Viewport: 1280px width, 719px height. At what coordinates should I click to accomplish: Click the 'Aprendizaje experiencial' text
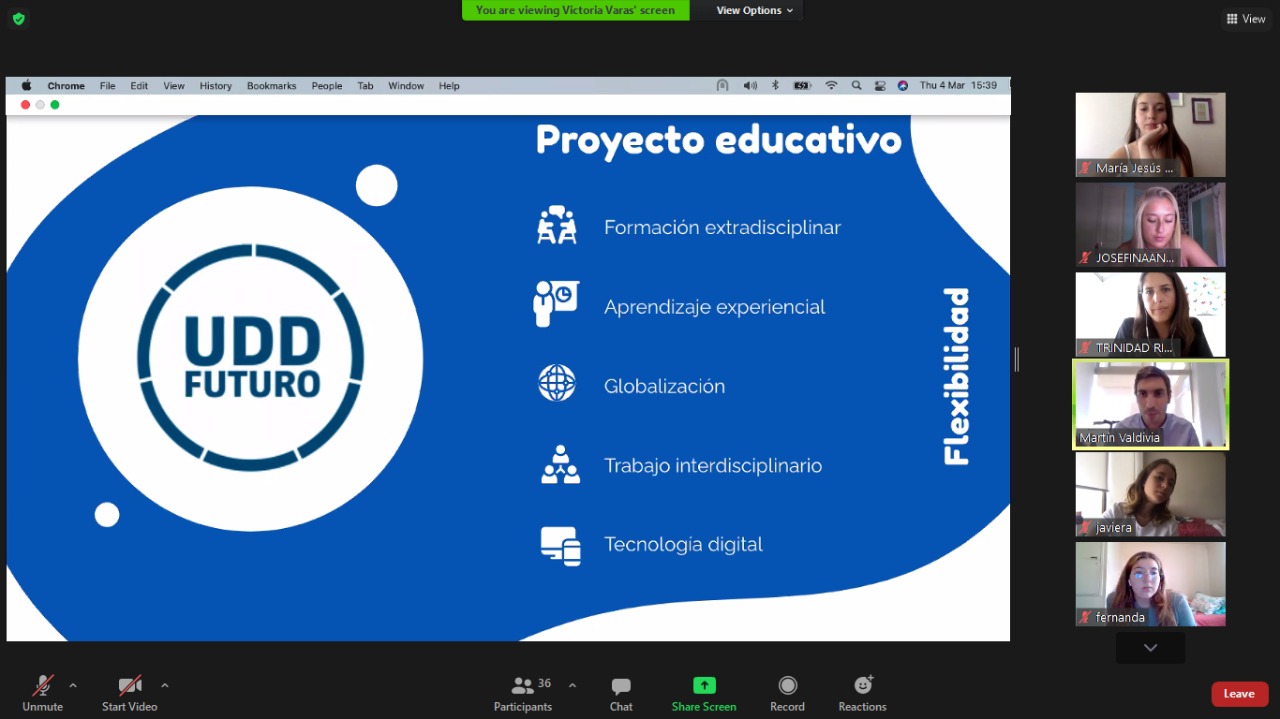click(x=714, y=307)
